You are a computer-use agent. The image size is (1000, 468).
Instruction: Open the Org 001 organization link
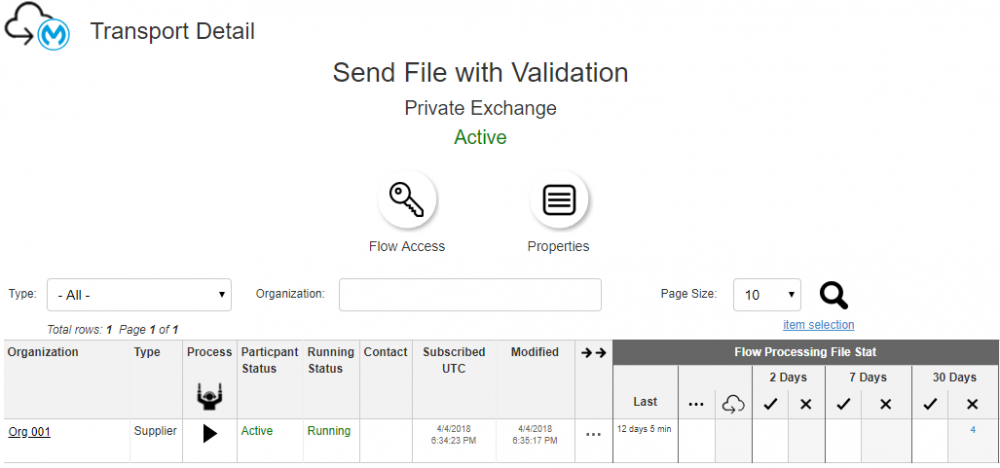(29, 432)
